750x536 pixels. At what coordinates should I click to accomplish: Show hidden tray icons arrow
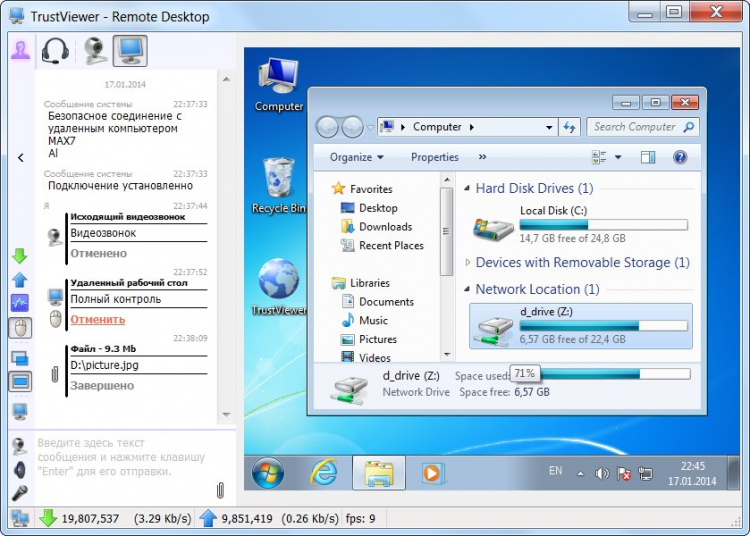click(580, 474)
